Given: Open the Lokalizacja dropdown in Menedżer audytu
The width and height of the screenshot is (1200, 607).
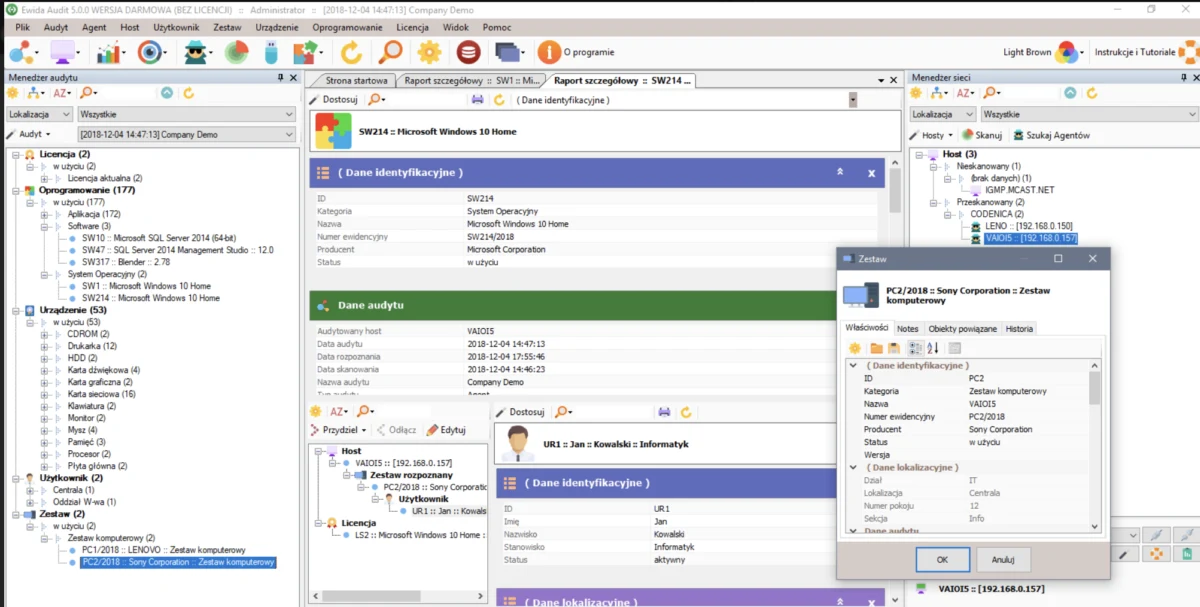Looking at the screenshot, I should tap(39, 115).
